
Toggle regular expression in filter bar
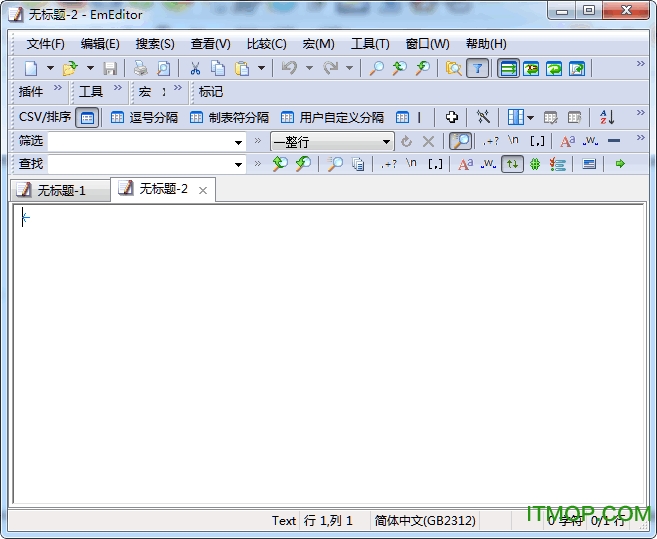tap(491, 141)
